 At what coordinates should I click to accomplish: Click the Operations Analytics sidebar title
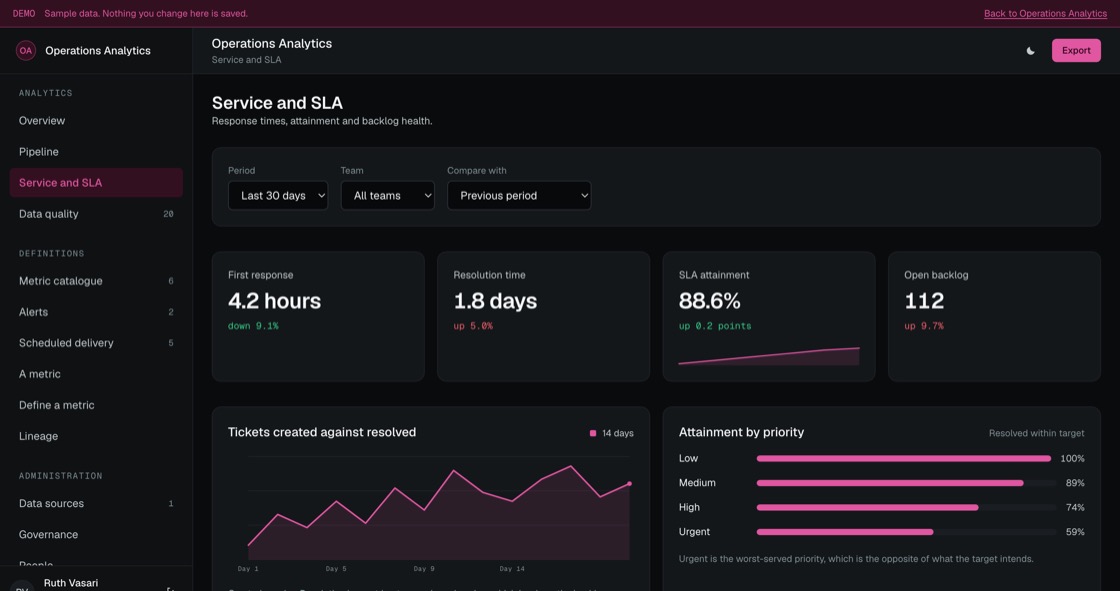(x=98, y=51)
